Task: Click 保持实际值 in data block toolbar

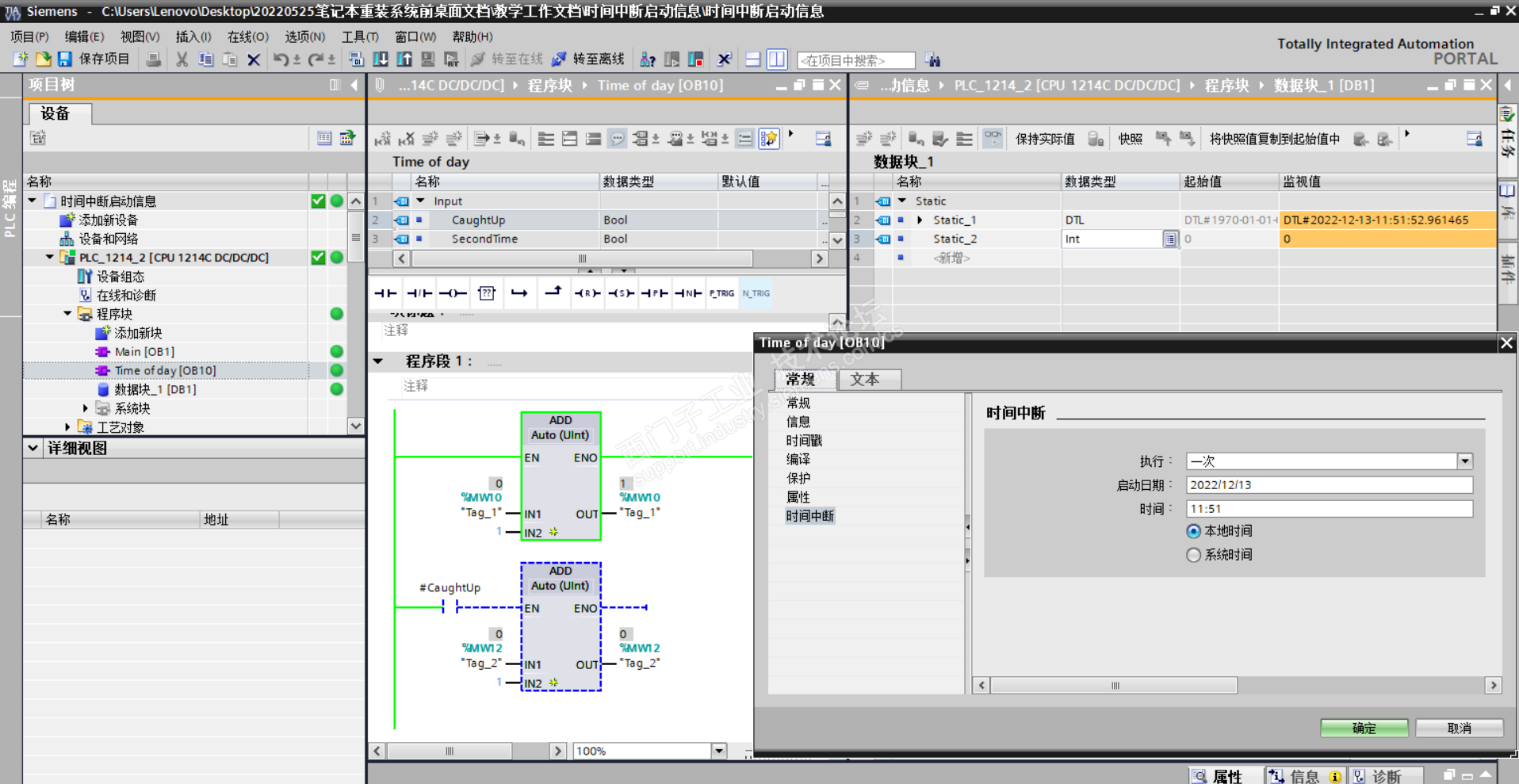Action: (1045, 140)
